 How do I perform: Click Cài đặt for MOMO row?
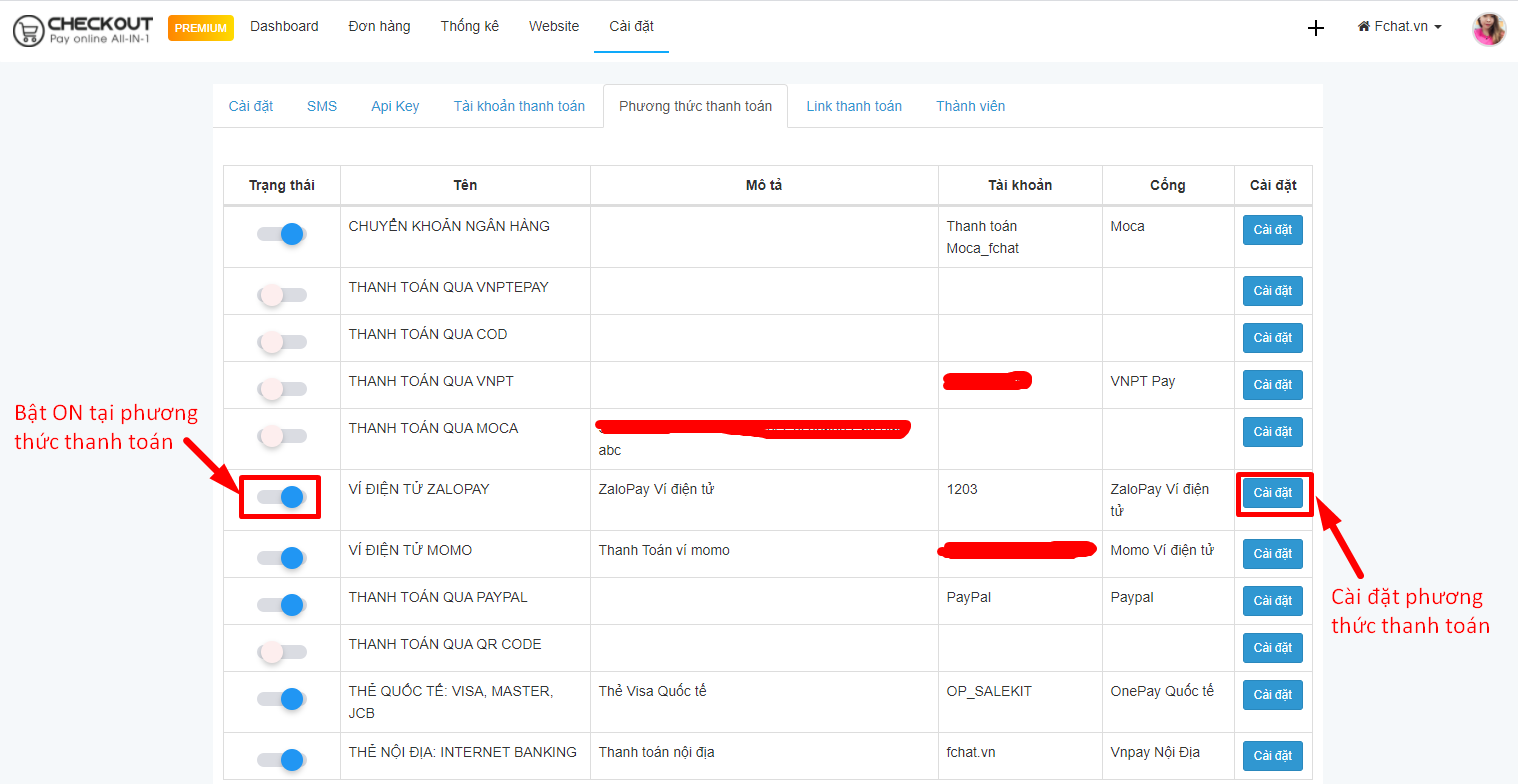(x=1273, y=554)
